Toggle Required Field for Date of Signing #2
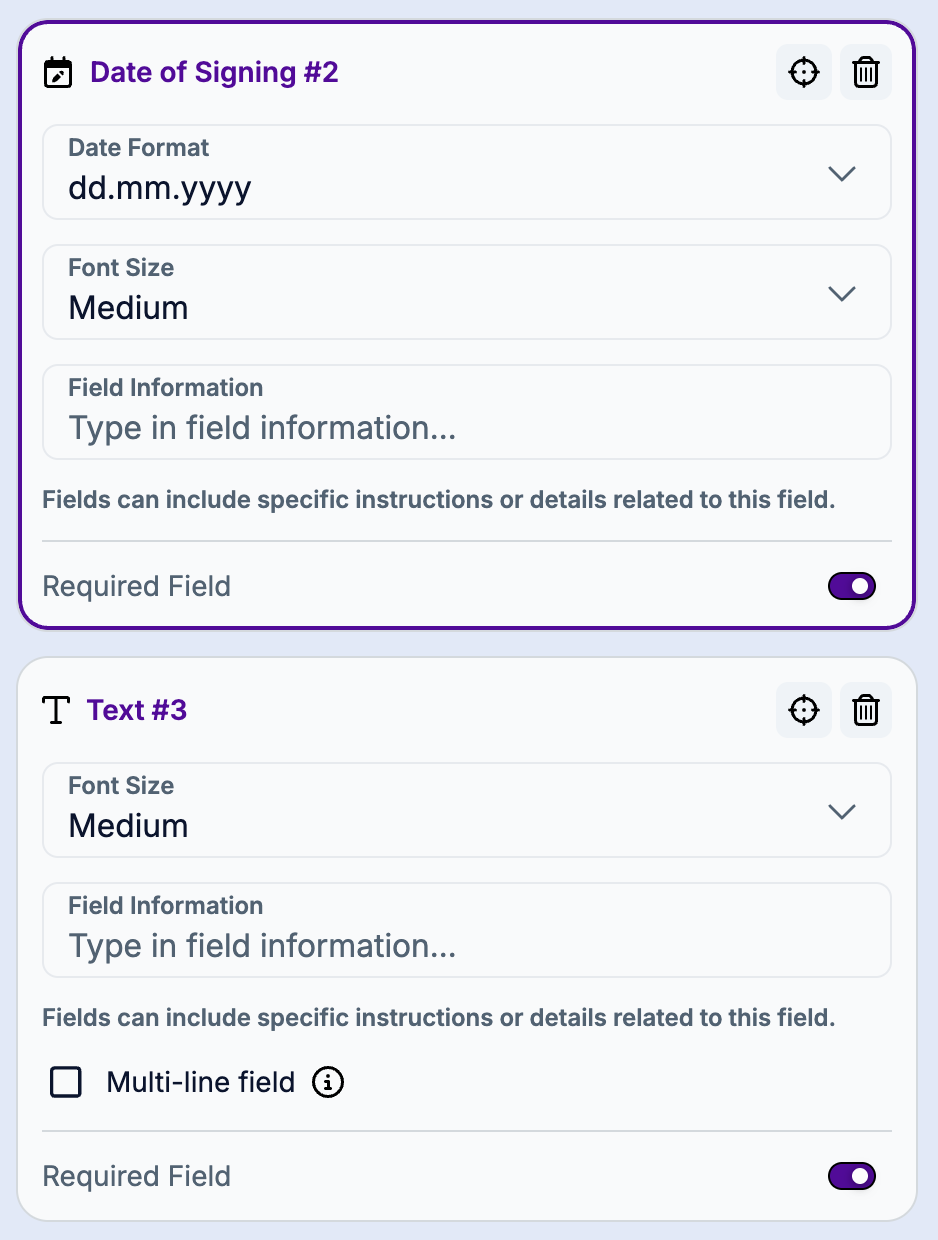 [x=852, y=586]
